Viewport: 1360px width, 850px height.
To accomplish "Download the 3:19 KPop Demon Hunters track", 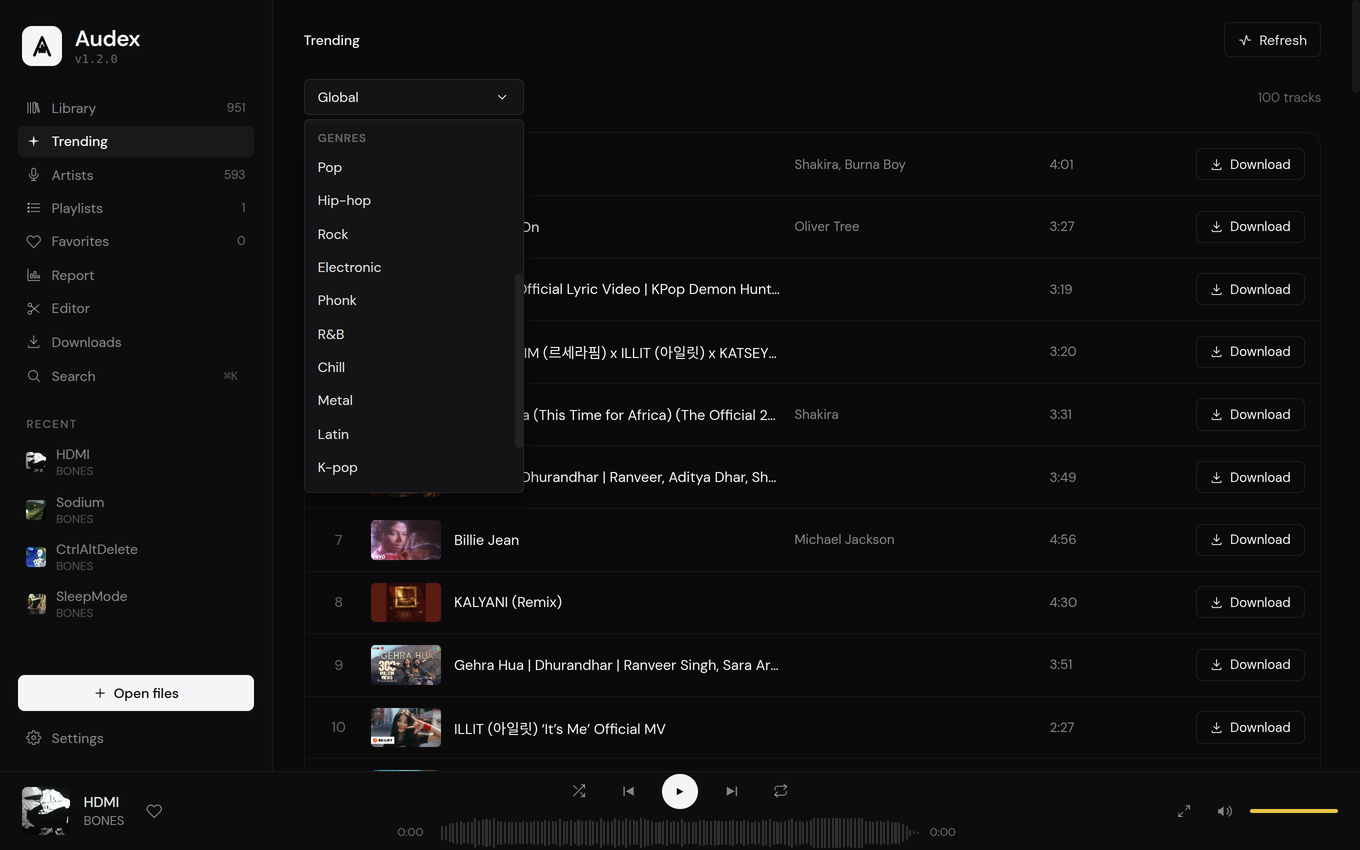I will click(x=1250, y=289).
